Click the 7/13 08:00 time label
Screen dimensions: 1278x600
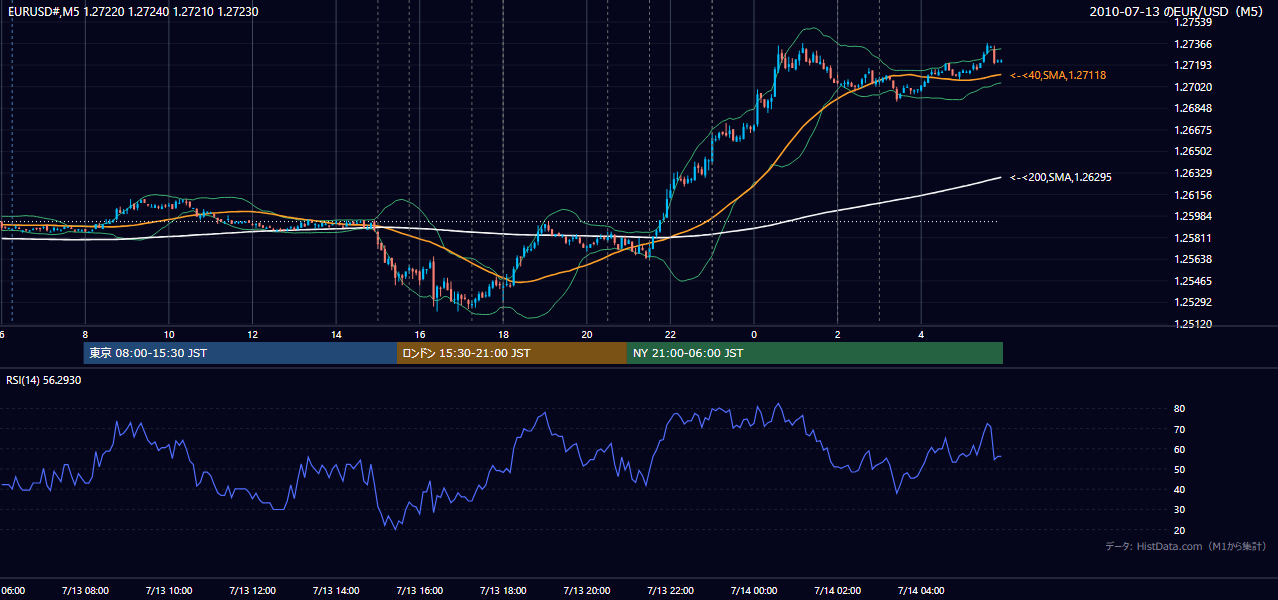tap(85, 591)
